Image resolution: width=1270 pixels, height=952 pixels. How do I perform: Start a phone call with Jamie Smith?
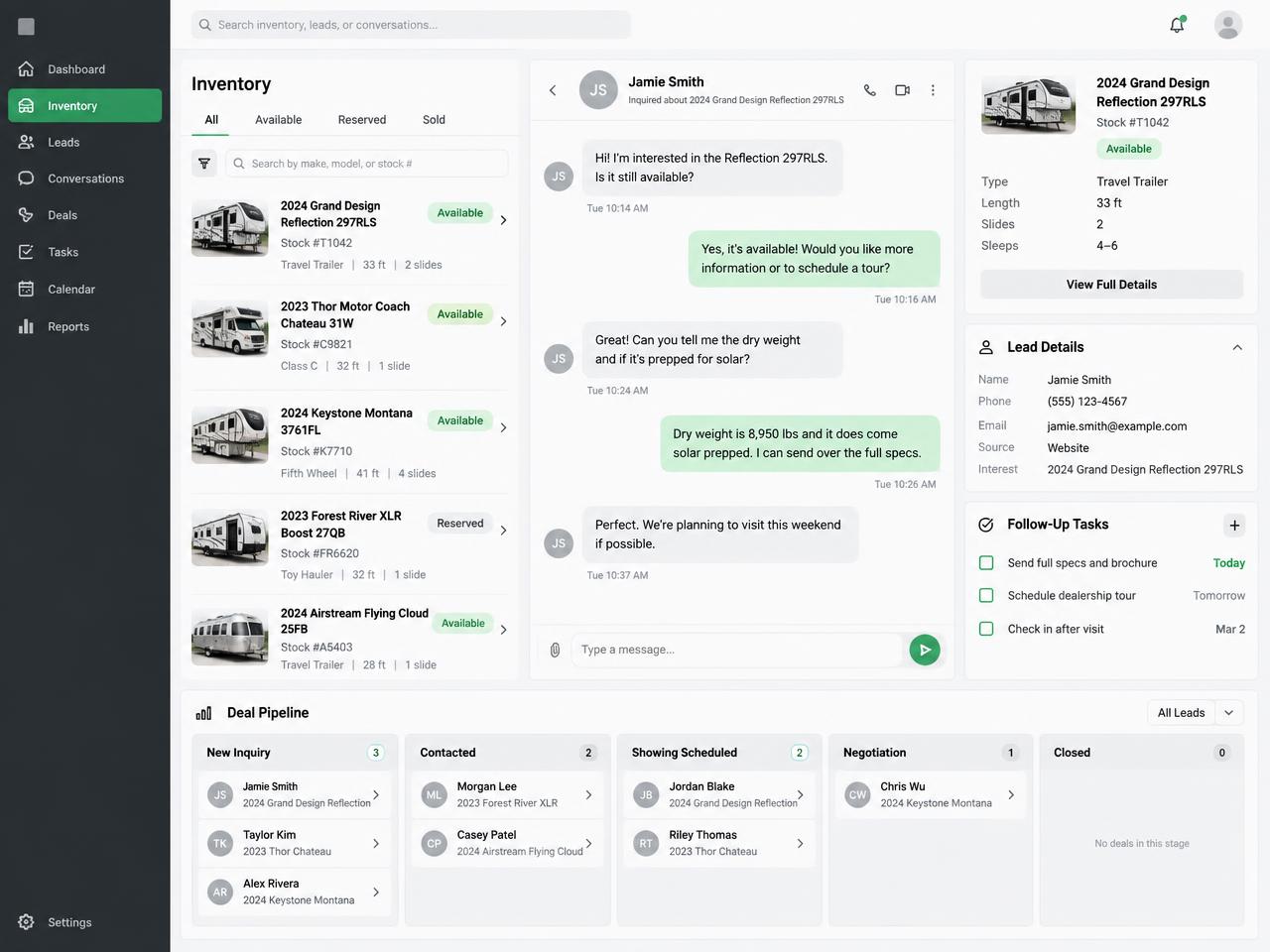pyautogui.click(x=870, y=90)
